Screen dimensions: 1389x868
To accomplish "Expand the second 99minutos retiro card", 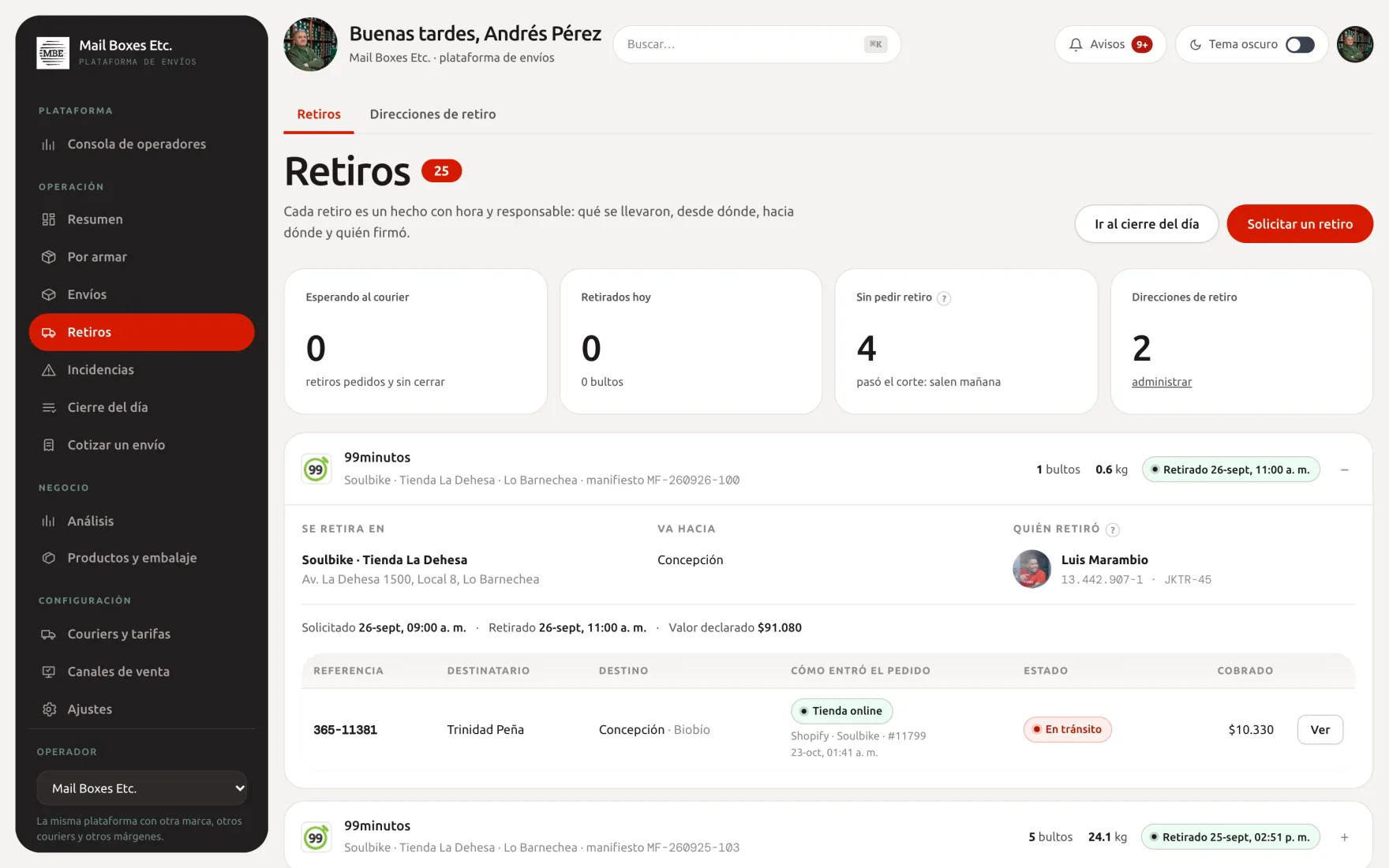I will 1344,838.
